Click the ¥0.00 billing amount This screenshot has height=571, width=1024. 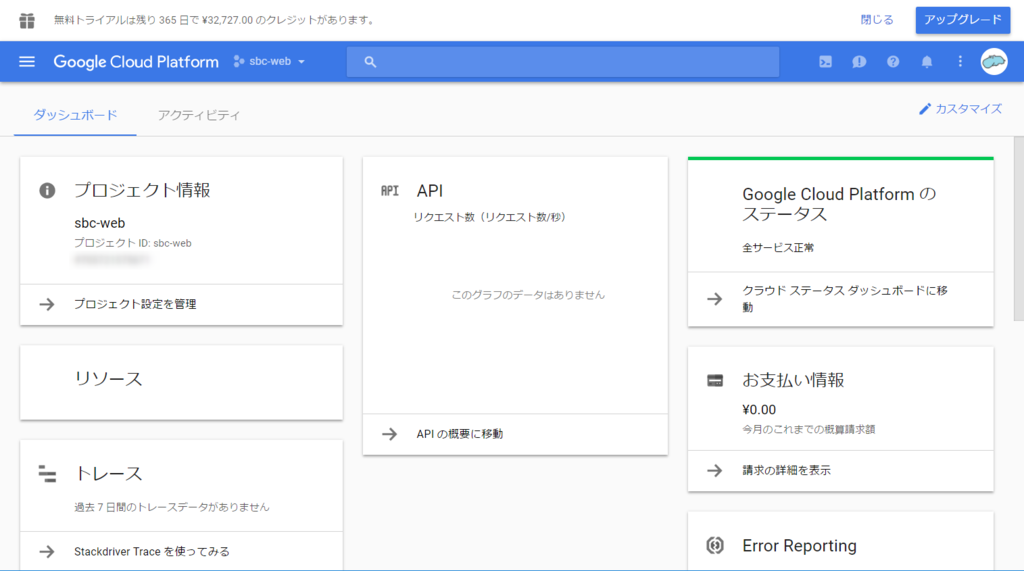coord(759,410)
